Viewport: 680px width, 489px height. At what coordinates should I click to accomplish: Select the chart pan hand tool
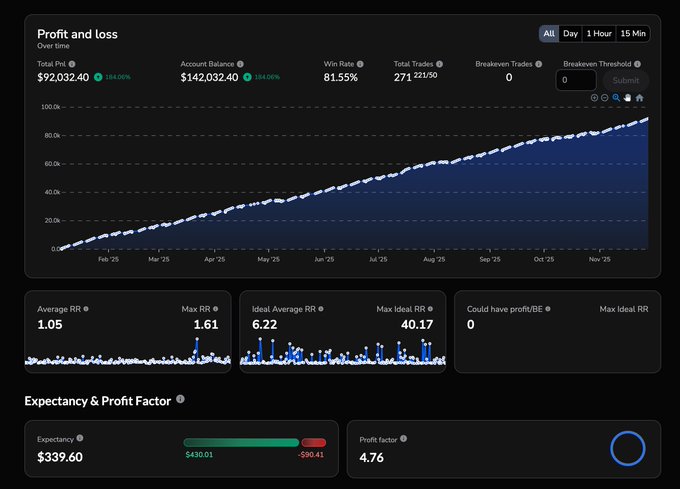point(627,98)
